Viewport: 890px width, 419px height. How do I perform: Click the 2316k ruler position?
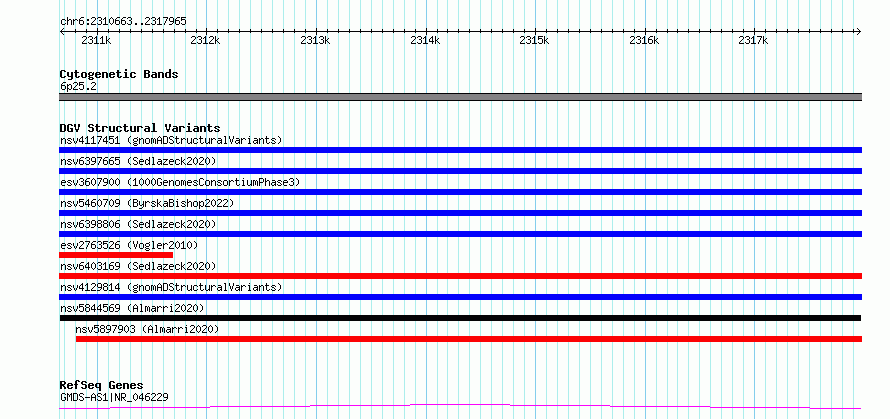[x=645, y=40]
